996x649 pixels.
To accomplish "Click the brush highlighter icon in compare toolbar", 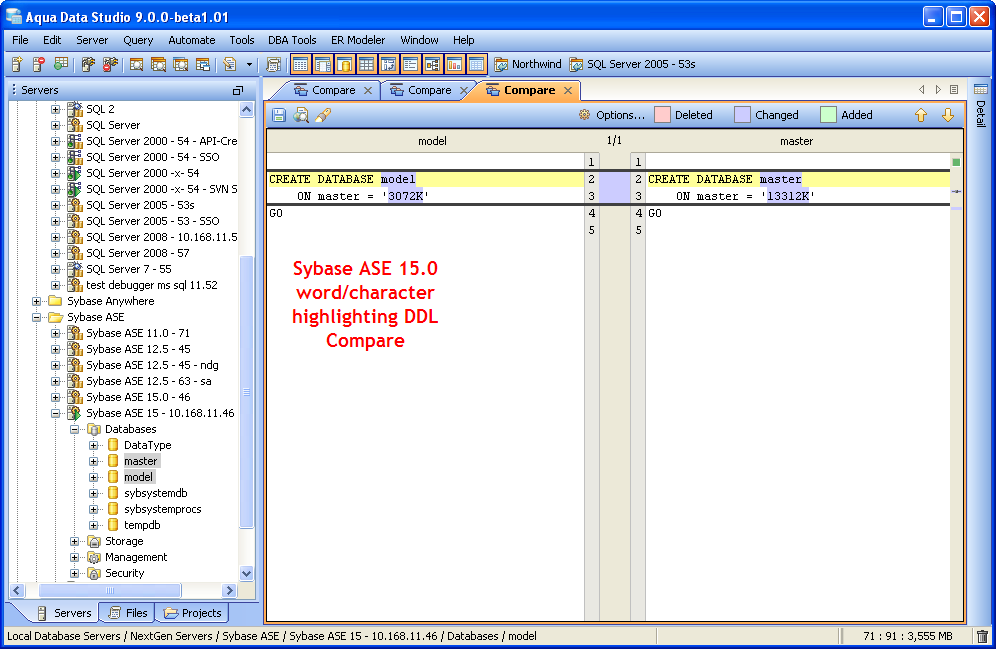I will 323,115.
